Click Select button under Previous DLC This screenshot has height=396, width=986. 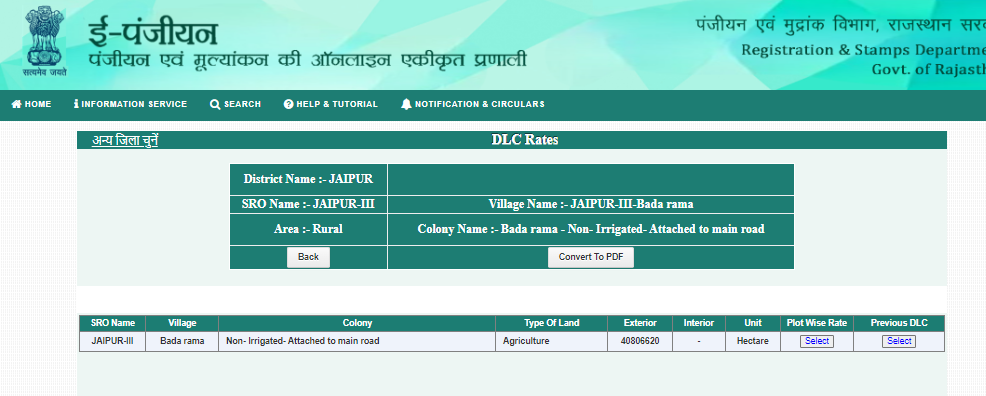coord(899,341)
